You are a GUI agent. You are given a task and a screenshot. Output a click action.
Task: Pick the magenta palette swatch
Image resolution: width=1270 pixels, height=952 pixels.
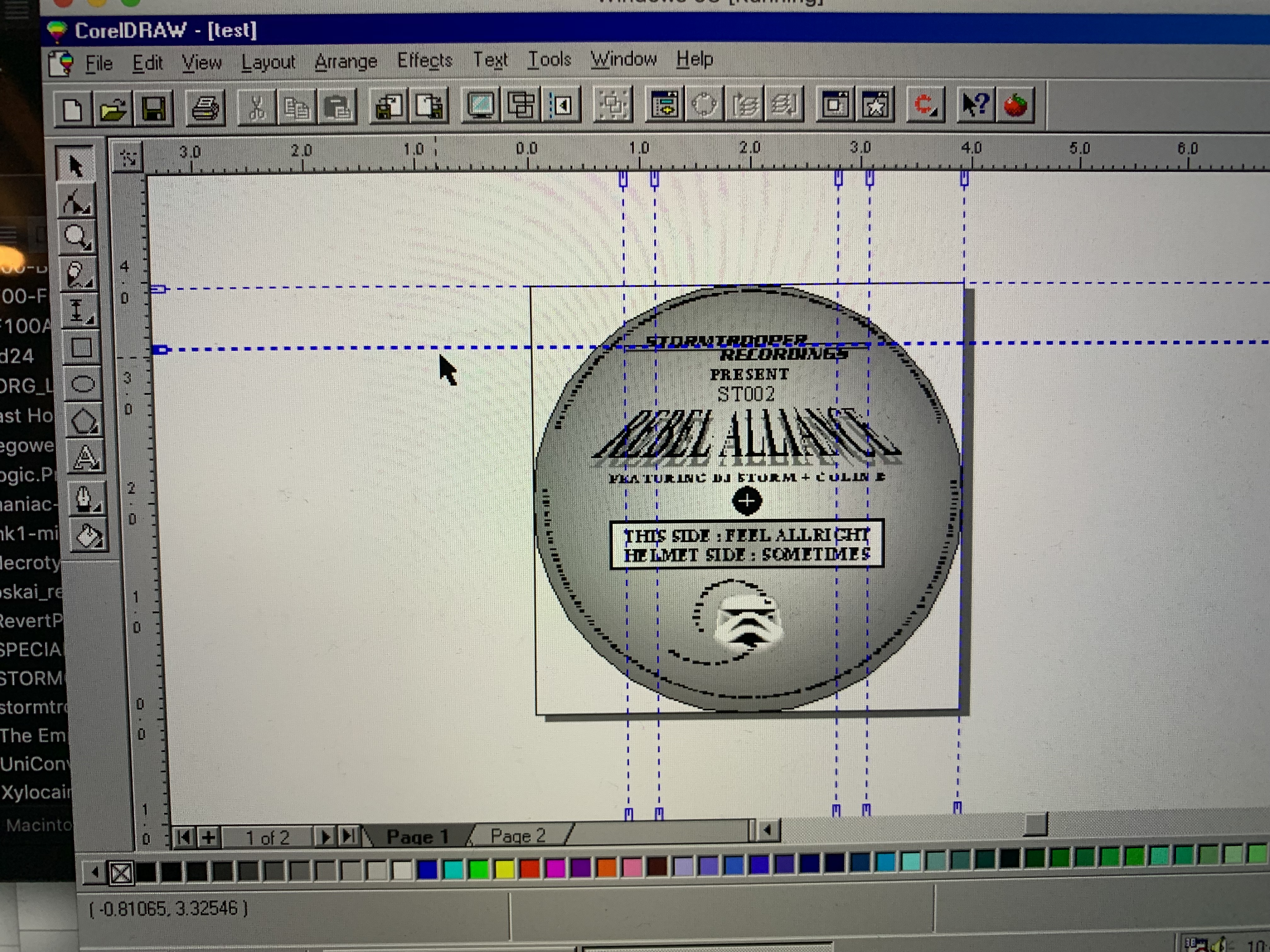tap(555, 868)
